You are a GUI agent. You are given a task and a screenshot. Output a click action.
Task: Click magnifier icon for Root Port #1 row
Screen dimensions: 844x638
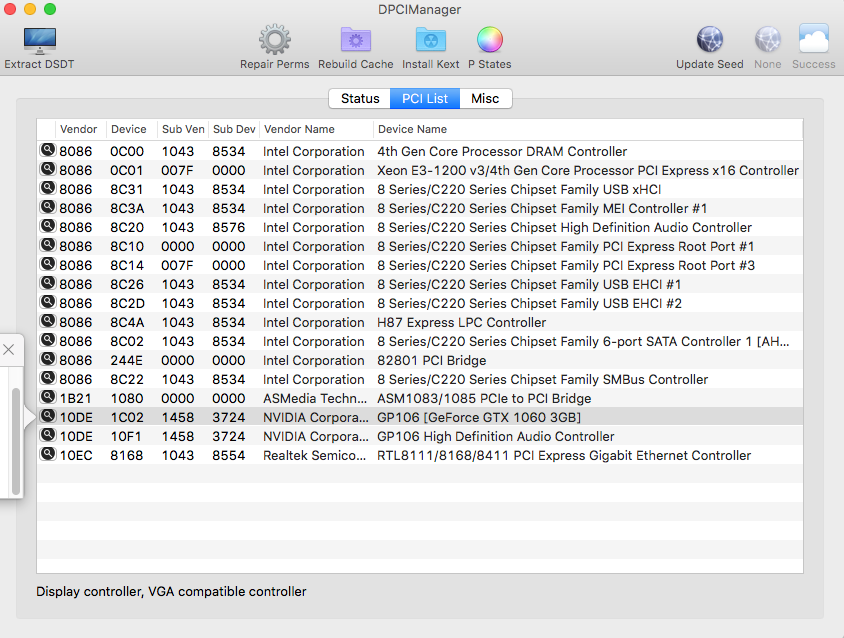[48, 245]
